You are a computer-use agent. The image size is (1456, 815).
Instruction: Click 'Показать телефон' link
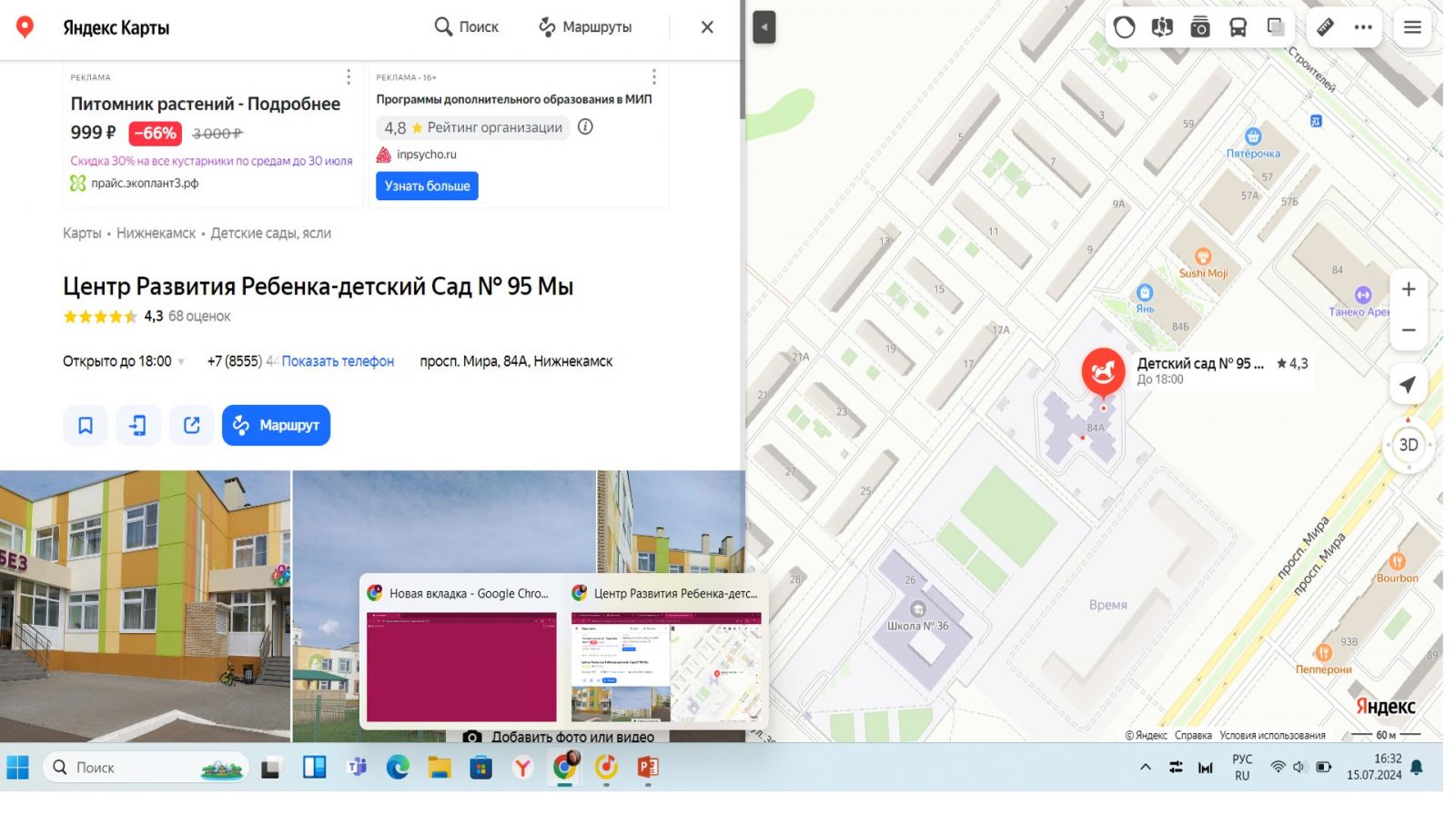coord(338,361)
